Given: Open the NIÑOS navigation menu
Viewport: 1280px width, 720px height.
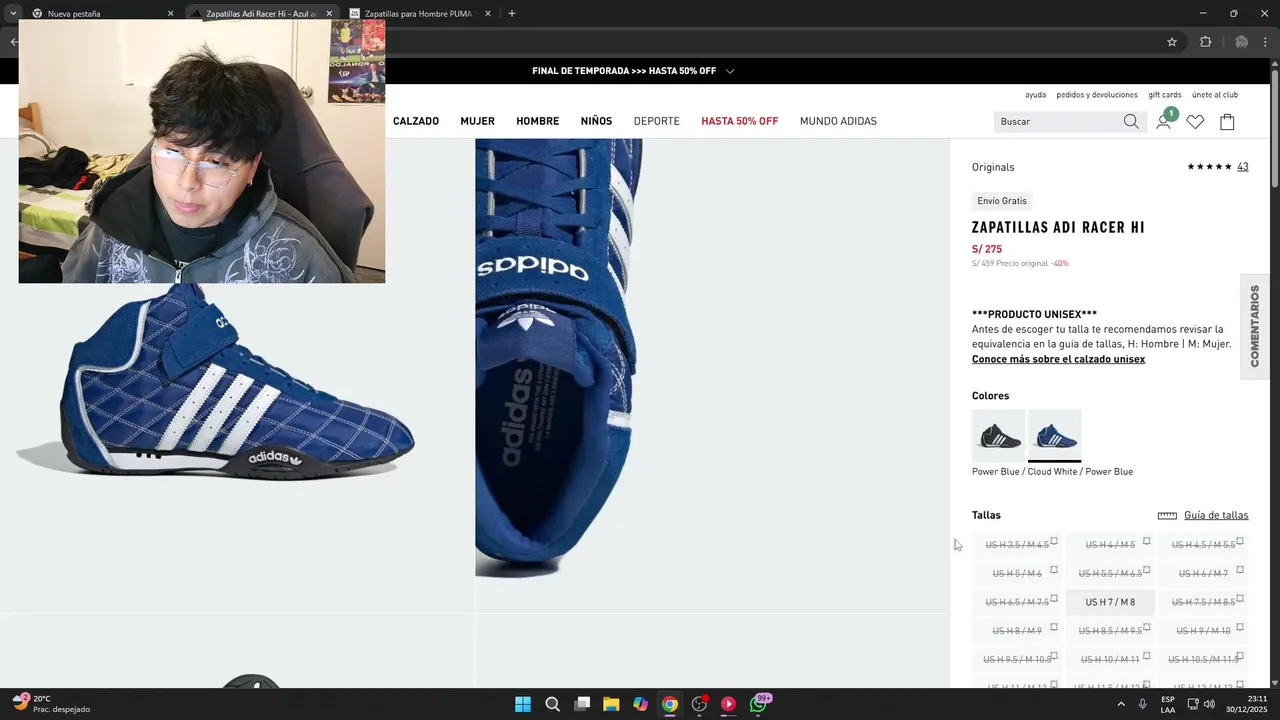Looking at the screenshot, I should tap(596, 121).
